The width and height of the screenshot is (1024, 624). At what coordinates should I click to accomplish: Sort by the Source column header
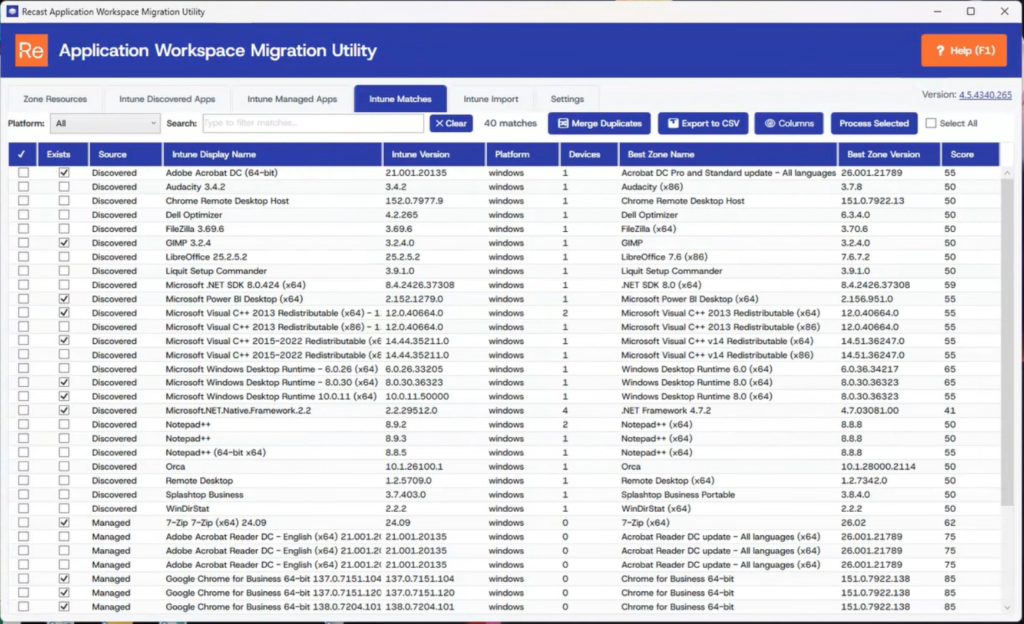125,155
